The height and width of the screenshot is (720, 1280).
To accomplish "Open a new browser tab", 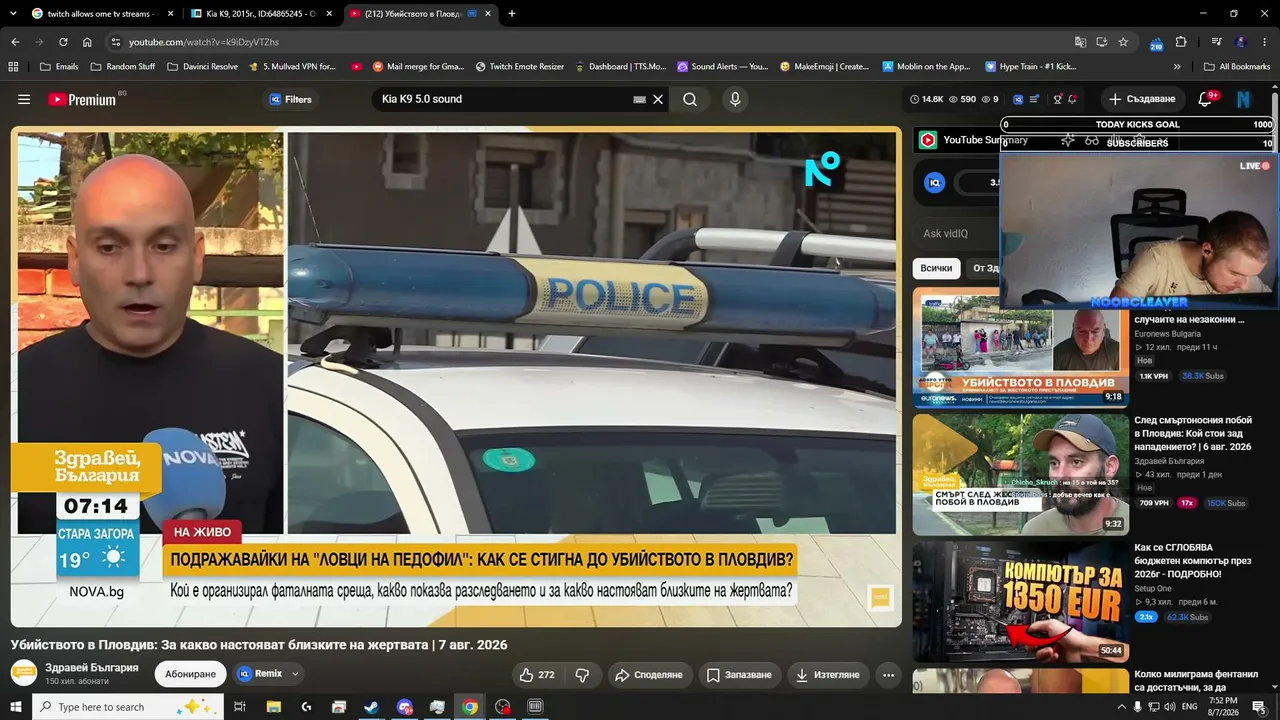I will [512, 14].
